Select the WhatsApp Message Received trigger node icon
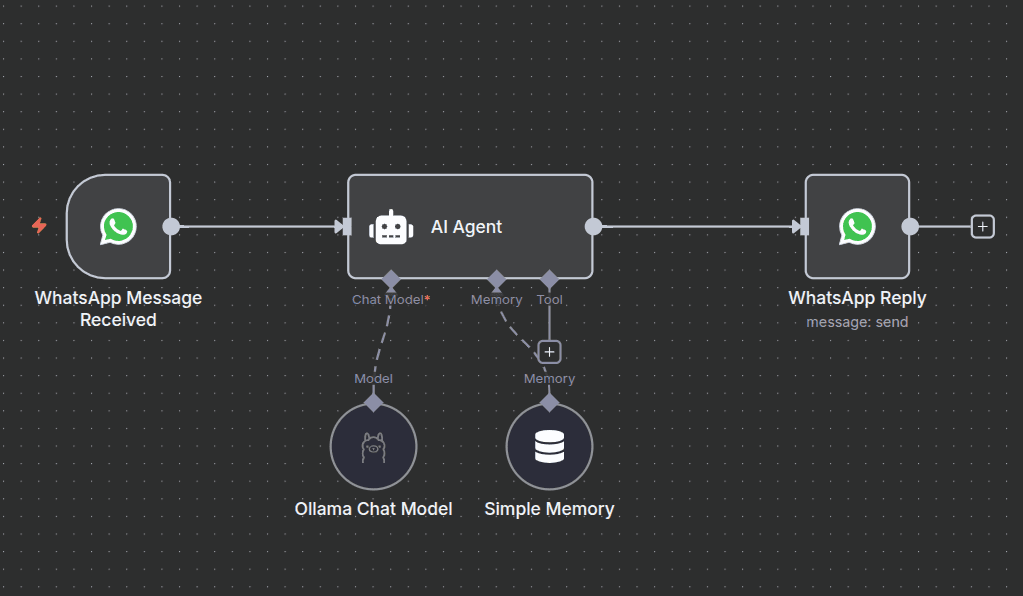The image size is (1023, 596). pyautogui.click(x=118, y=227)
